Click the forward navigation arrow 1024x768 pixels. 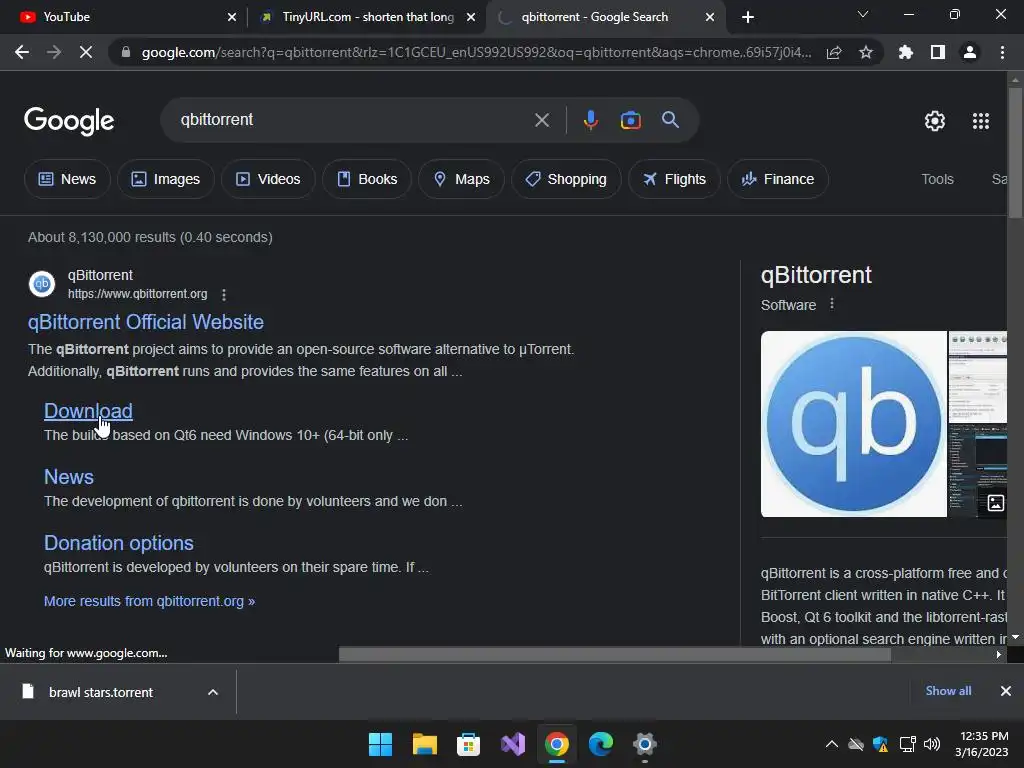(54, 52)
